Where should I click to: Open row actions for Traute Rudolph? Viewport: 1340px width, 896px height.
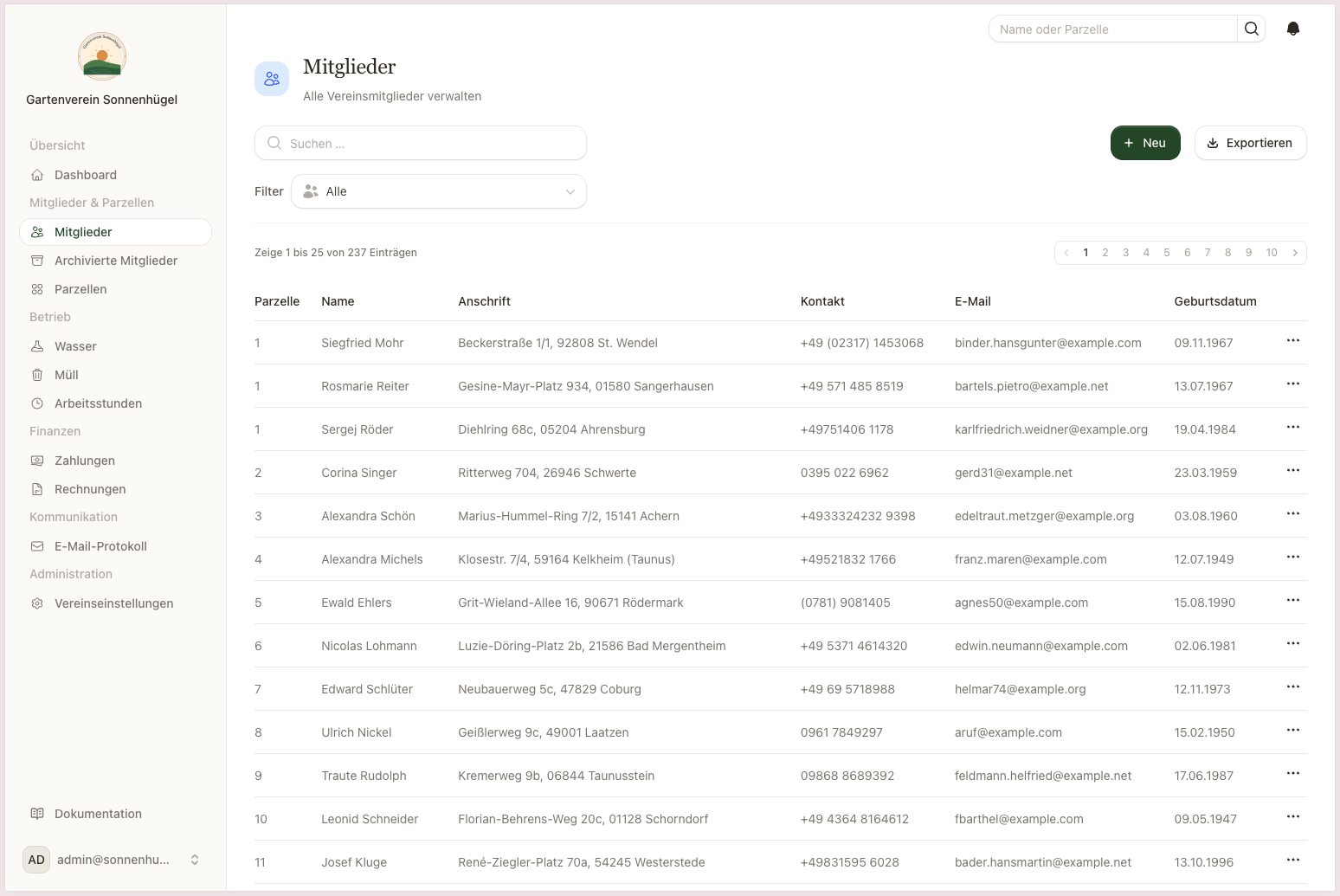click(x=1293, y=774)
